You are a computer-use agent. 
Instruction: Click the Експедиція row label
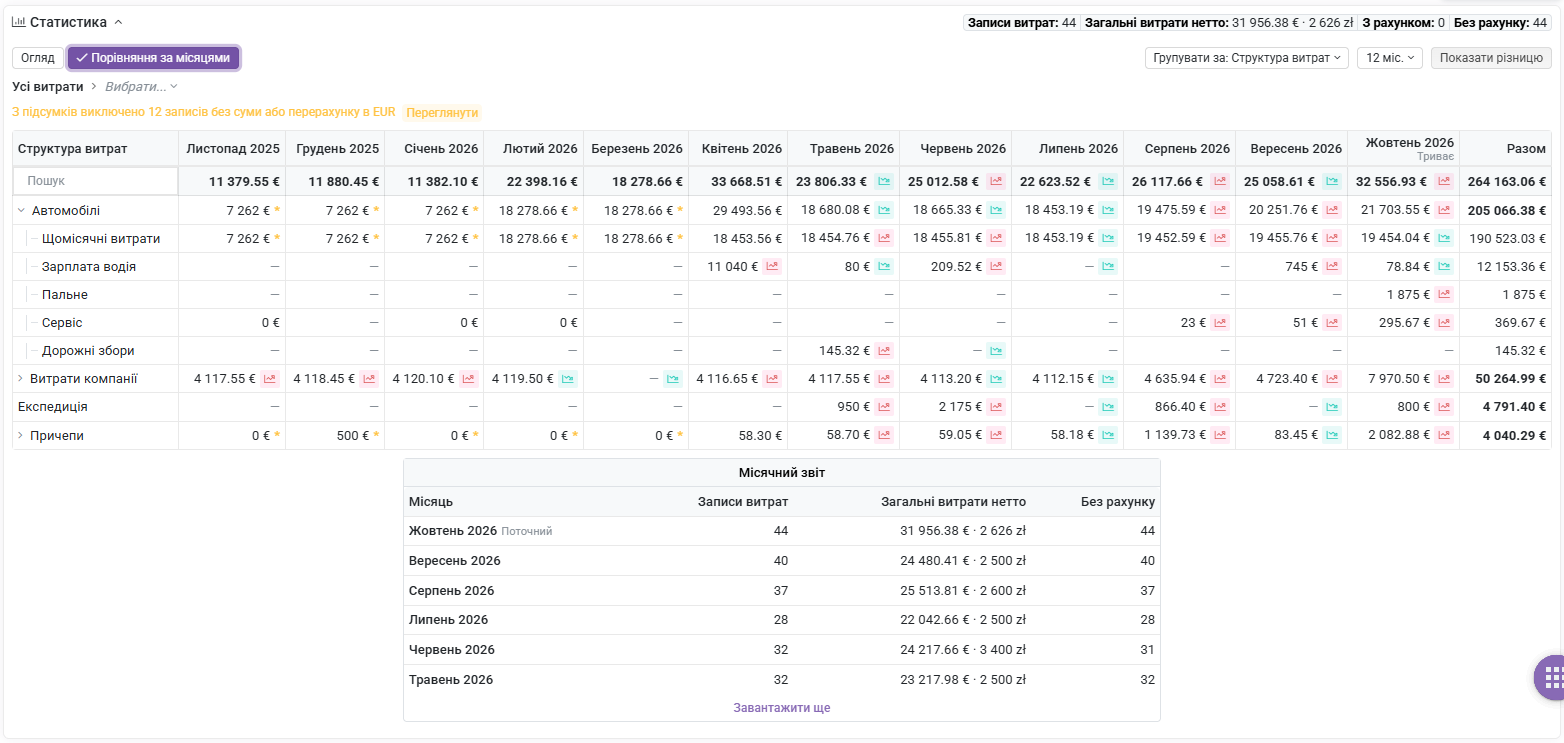tap(53, 406)
